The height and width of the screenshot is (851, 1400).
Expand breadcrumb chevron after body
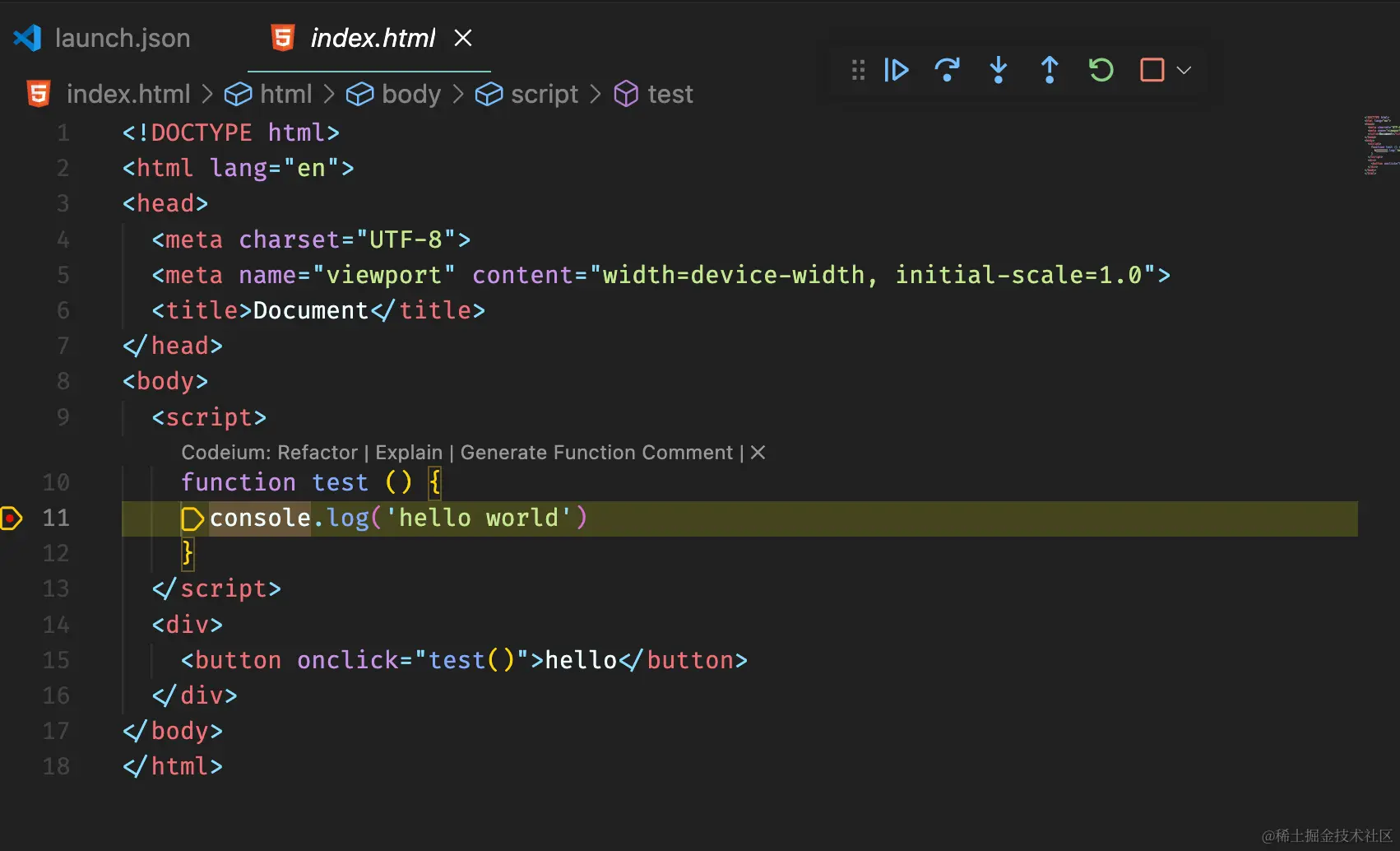point(458,94)
